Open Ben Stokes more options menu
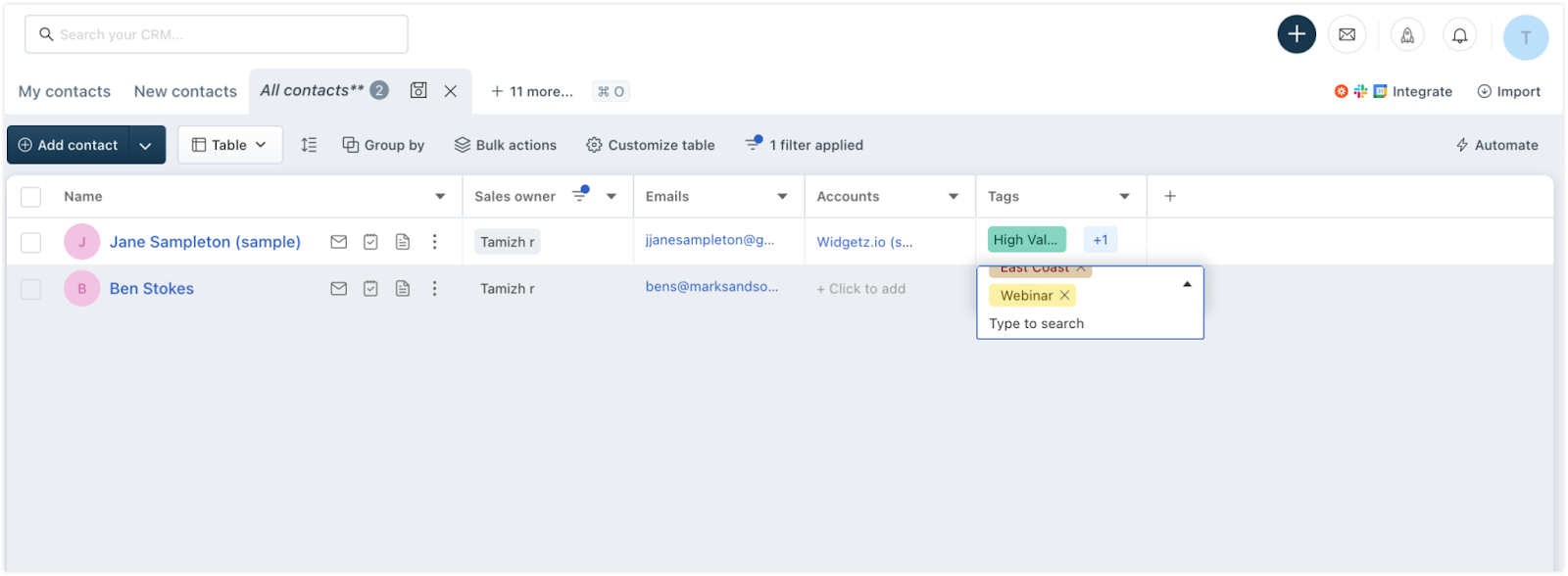 point(434,289)
